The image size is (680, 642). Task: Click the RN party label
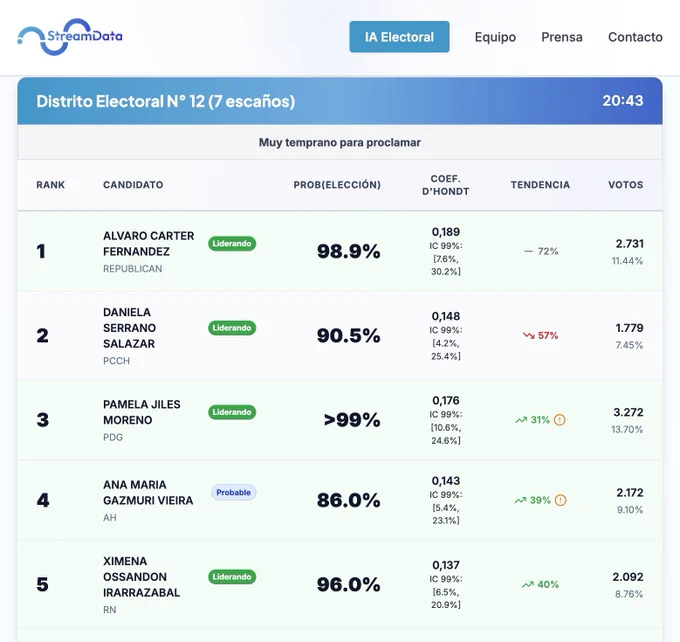coord(110,609)
